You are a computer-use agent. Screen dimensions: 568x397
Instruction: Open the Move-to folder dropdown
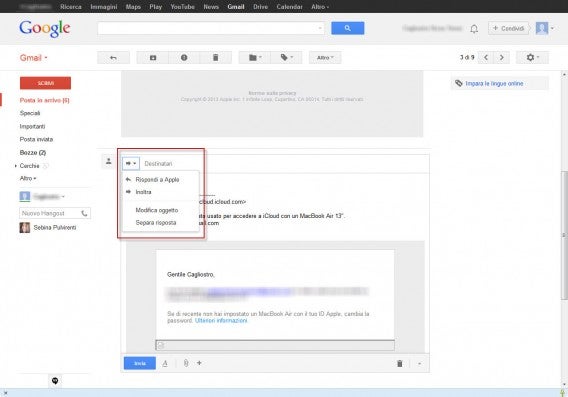click(255, 58)
